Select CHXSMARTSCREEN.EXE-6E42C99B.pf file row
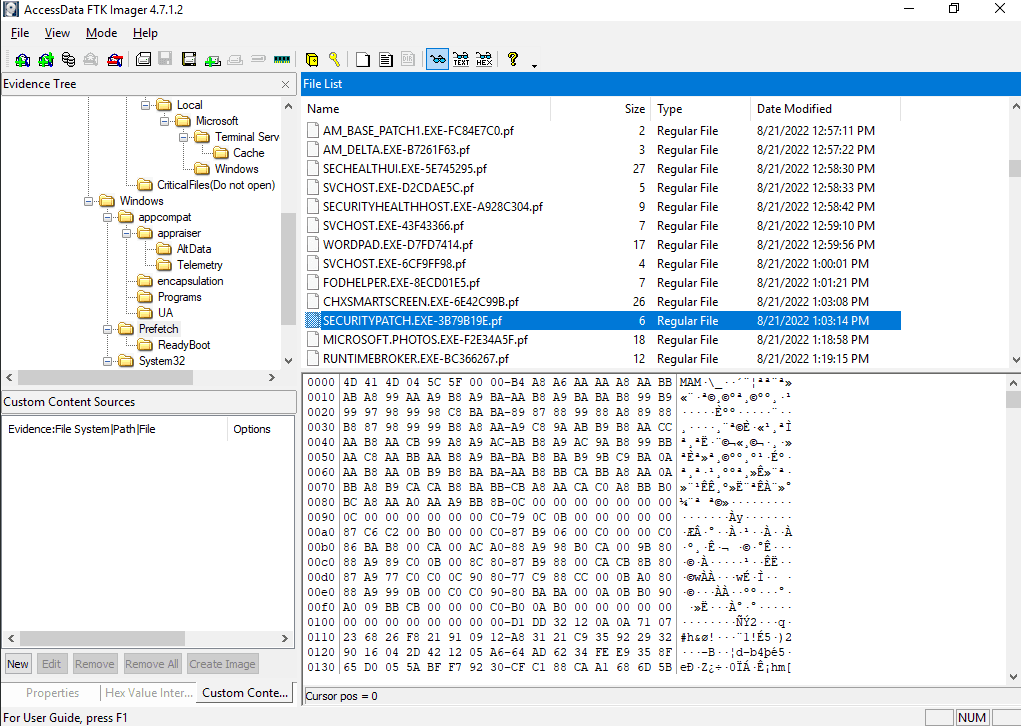 point(603,301)
